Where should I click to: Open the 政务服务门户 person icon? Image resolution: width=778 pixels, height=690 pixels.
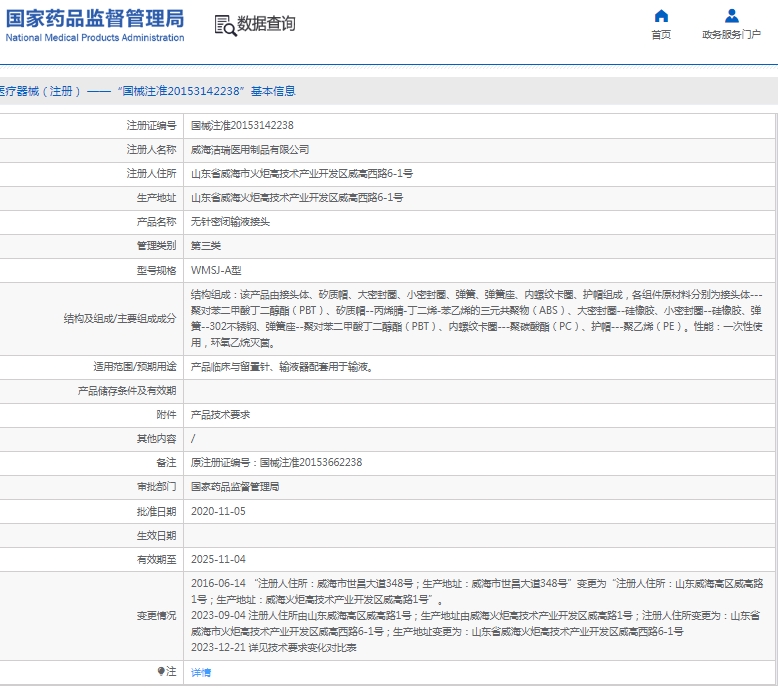(x=731, y=16)
